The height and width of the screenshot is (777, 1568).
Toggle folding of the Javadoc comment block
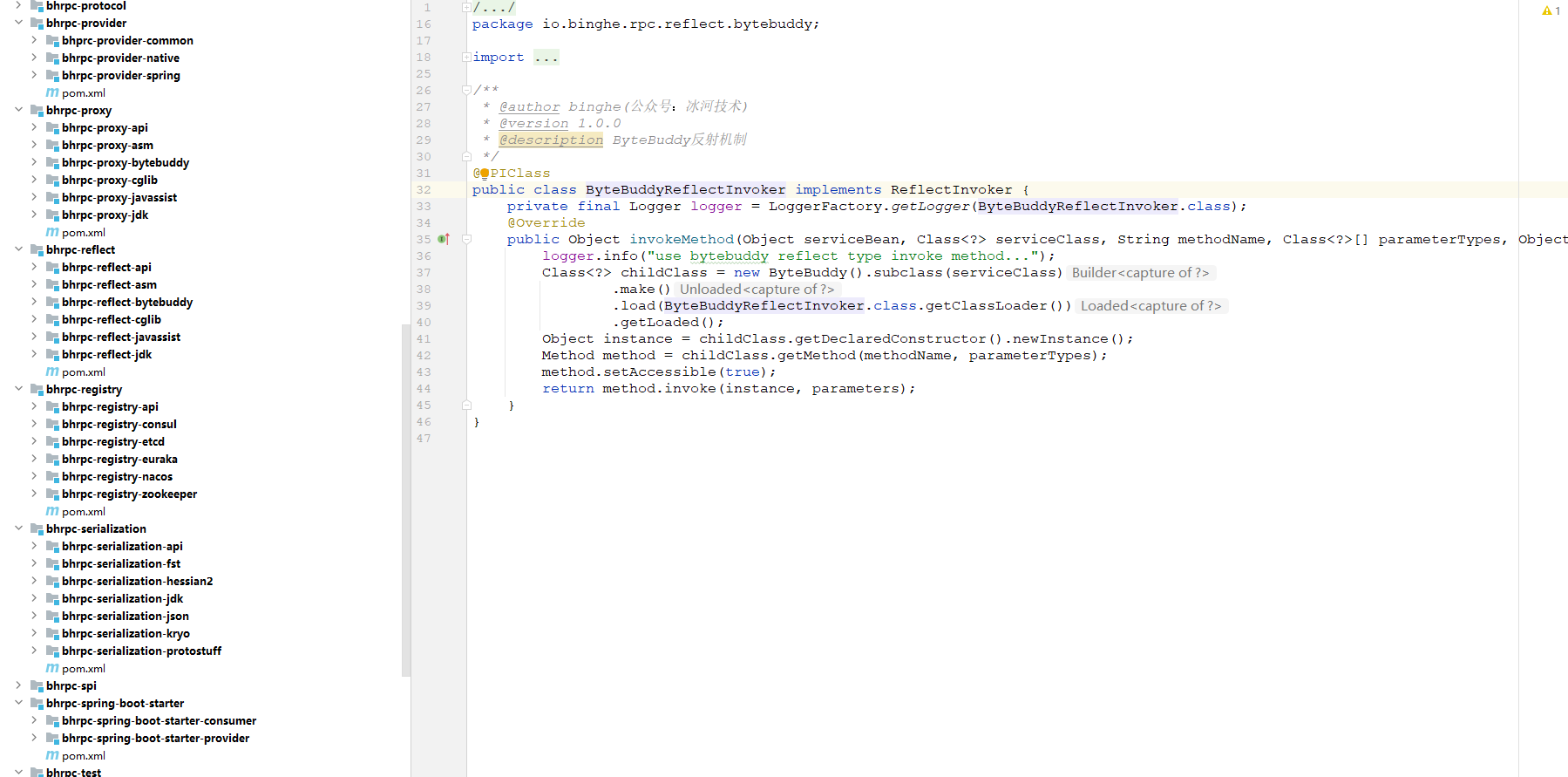(466, 90)
